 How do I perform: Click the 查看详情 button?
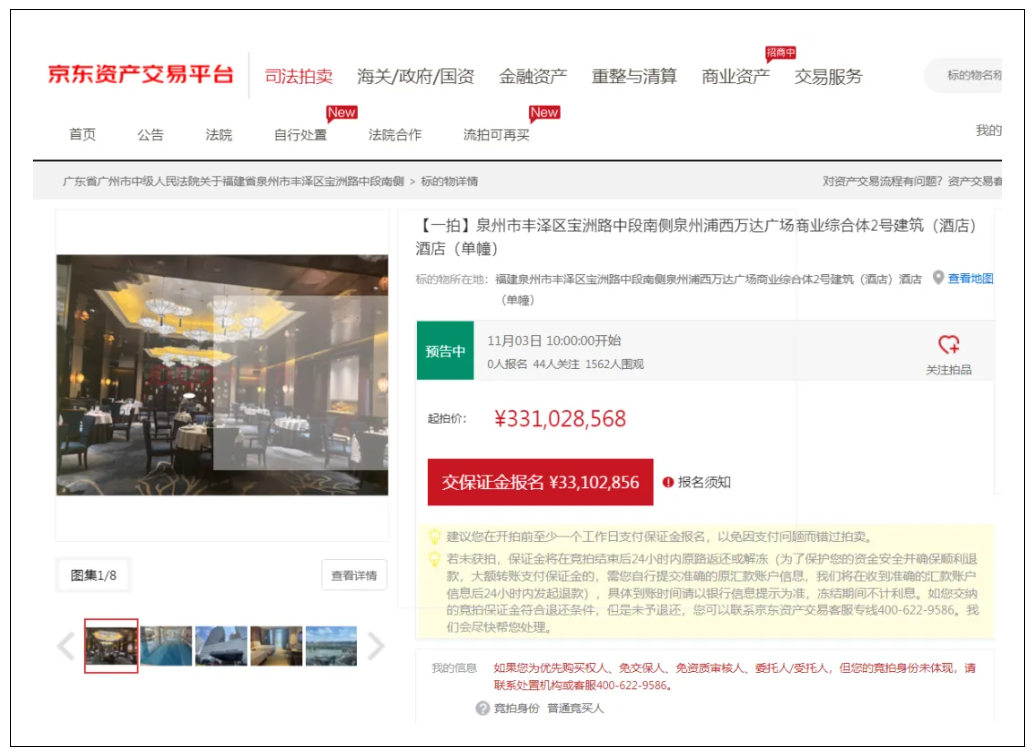pos(354,575)
